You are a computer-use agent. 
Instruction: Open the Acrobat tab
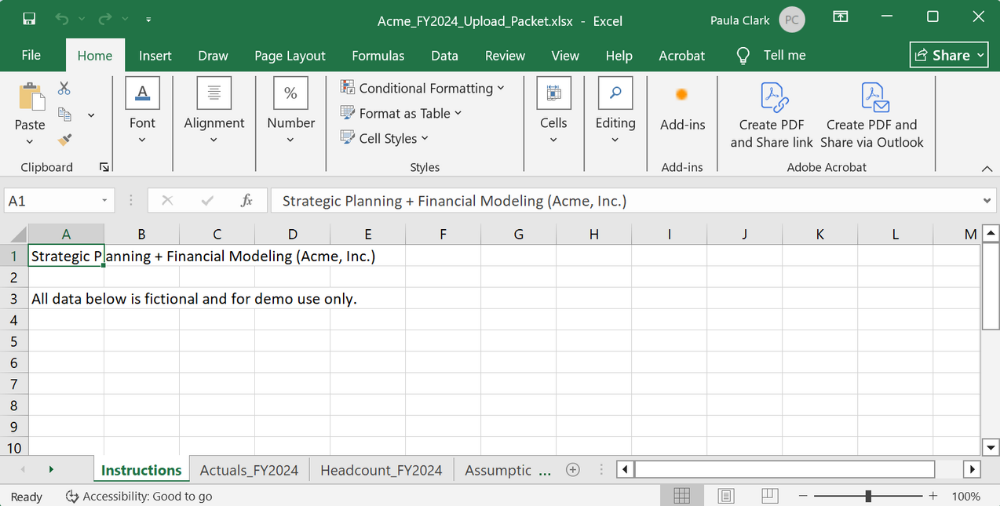pyautogui.click(x=682, y=56)
